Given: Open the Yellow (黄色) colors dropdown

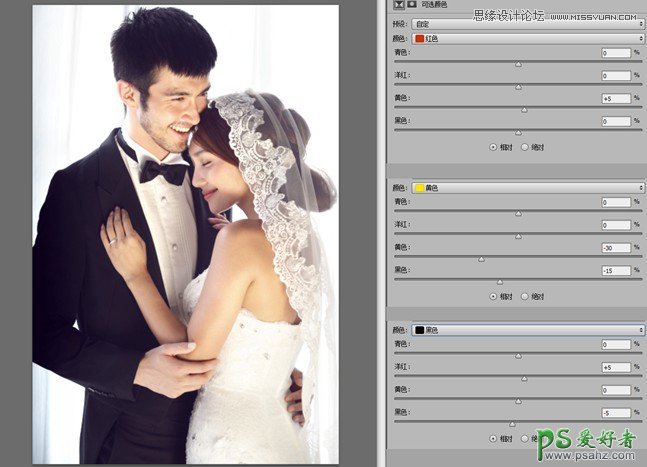Looking at the screenshot, I should click(x=527, y=186).
